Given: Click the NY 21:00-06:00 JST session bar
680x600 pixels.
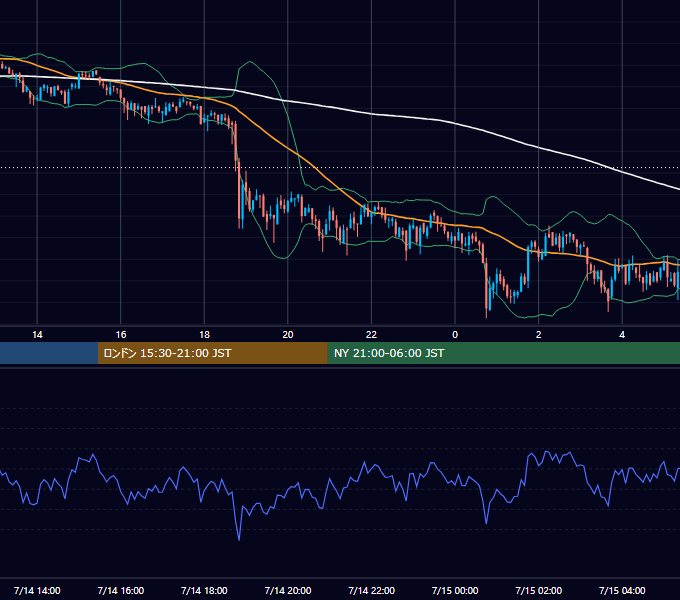Looking at the screenshot, I should (x=503, y=353).
